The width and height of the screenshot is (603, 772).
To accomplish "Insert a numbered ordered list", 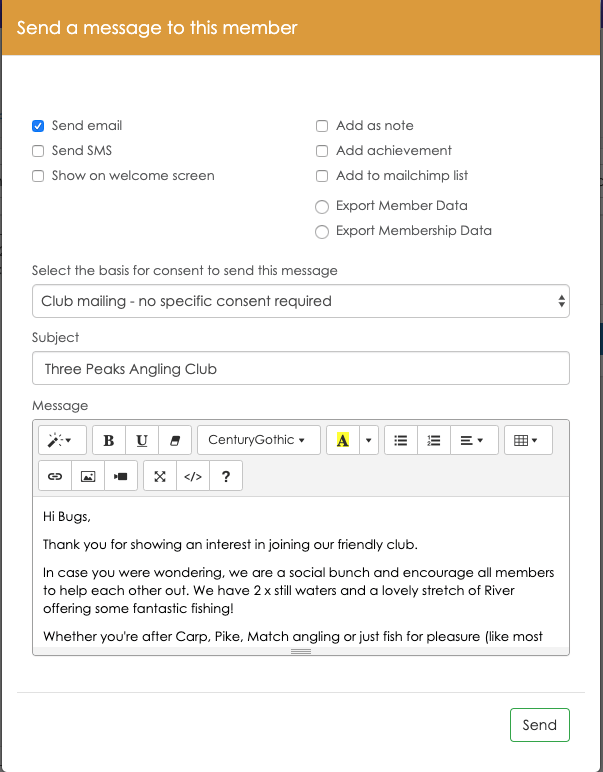I will [x=433, y=440].
